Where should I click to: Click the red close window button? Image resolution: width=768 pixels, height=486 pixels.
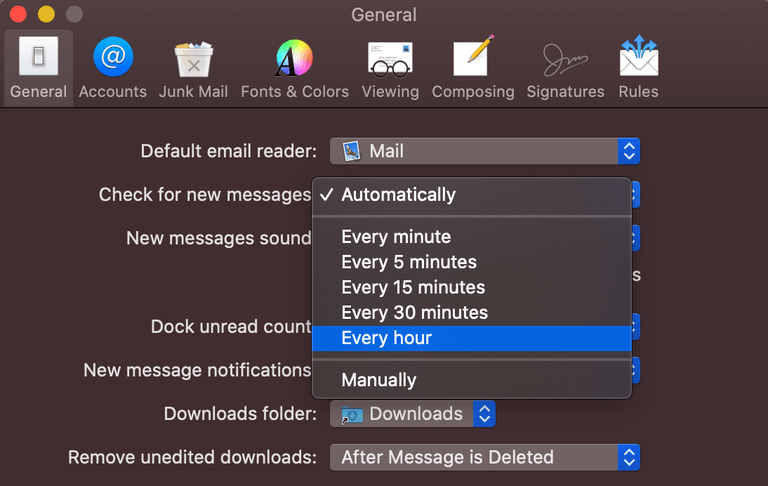tap(19, 15)
